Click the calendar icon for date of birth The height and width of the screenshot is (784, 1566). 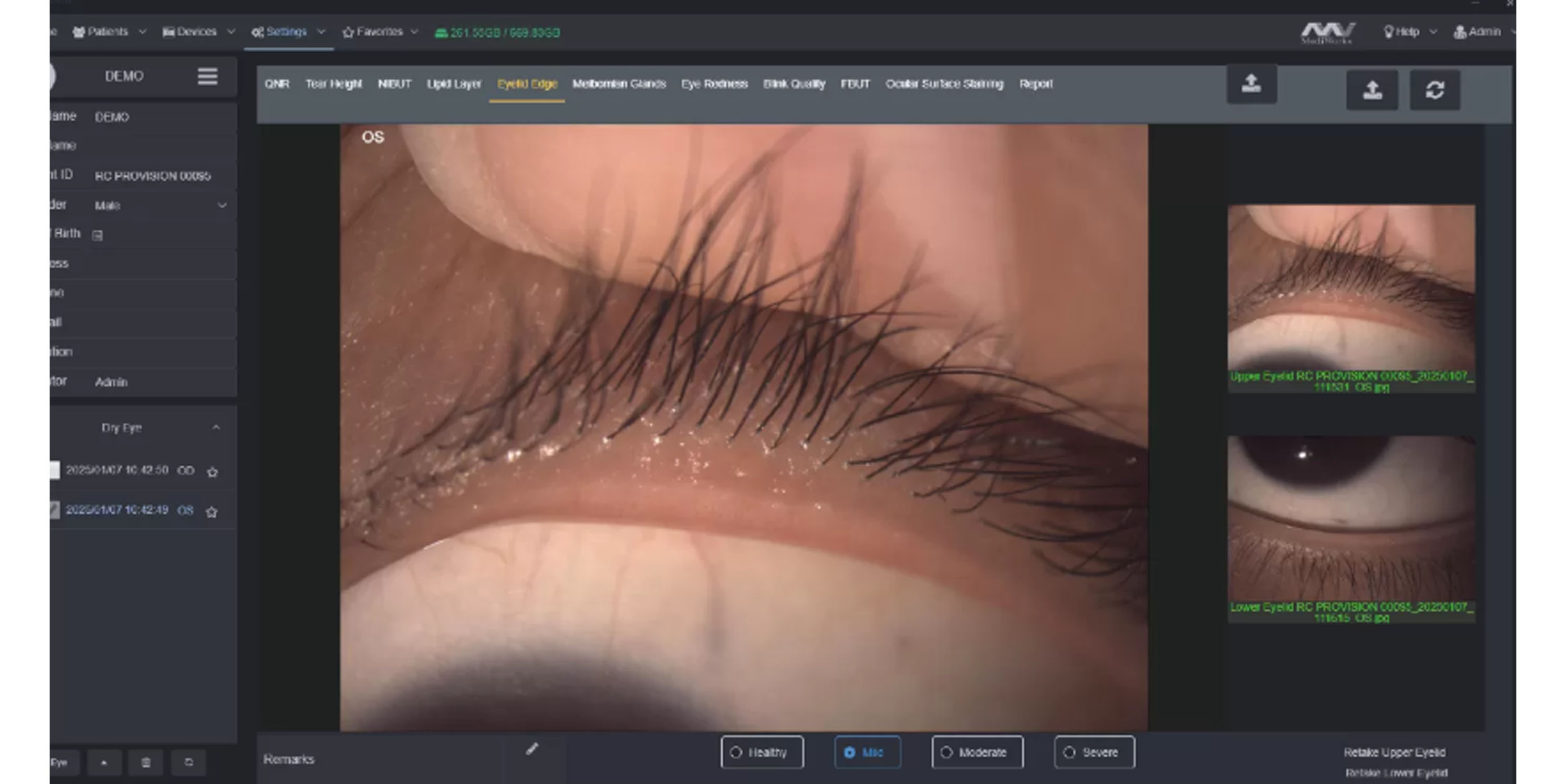pos(97,235)
